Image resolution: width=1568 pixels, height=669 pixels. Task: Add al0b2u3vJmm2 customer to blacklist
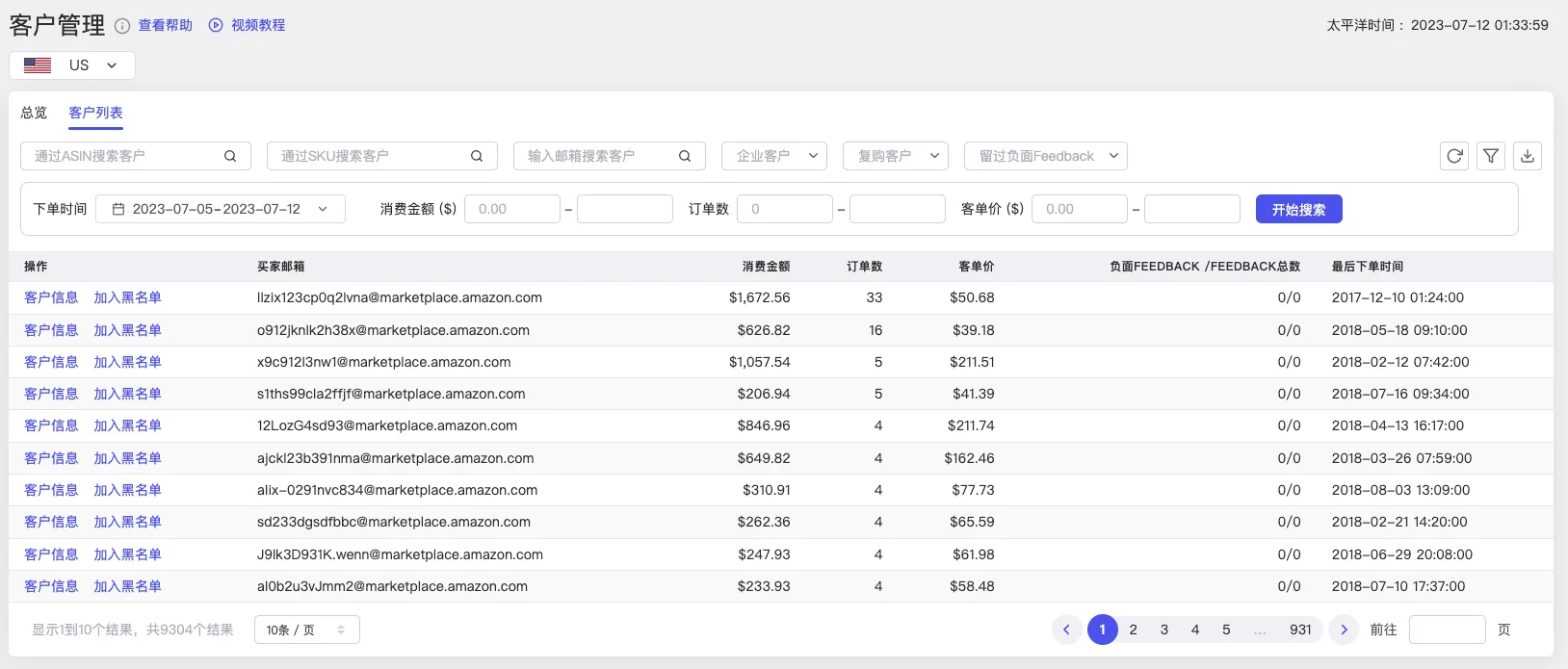coord(127,586)
